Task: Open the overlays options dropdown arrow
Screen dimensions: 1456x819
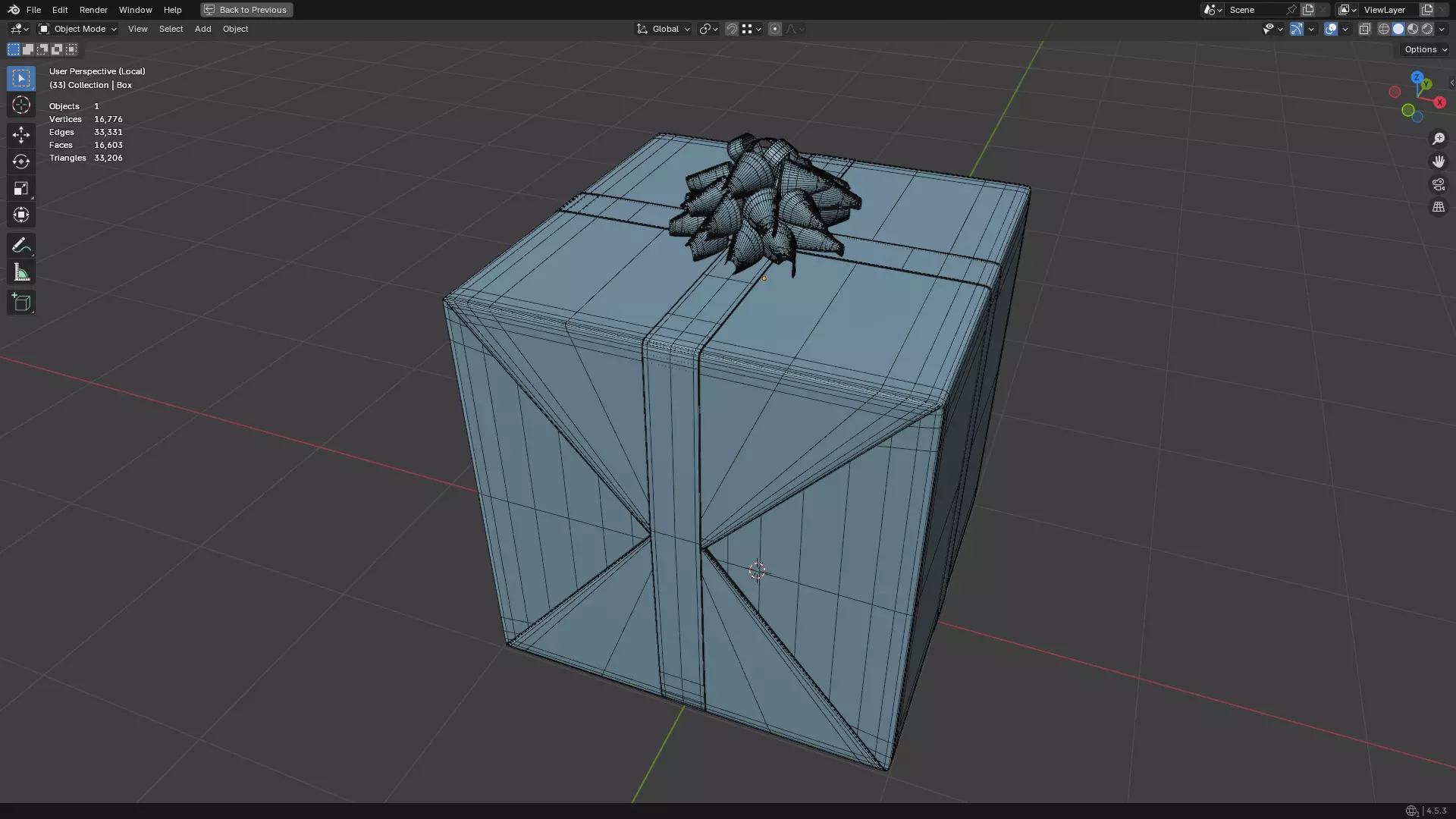Action: tap(1345, 29)
